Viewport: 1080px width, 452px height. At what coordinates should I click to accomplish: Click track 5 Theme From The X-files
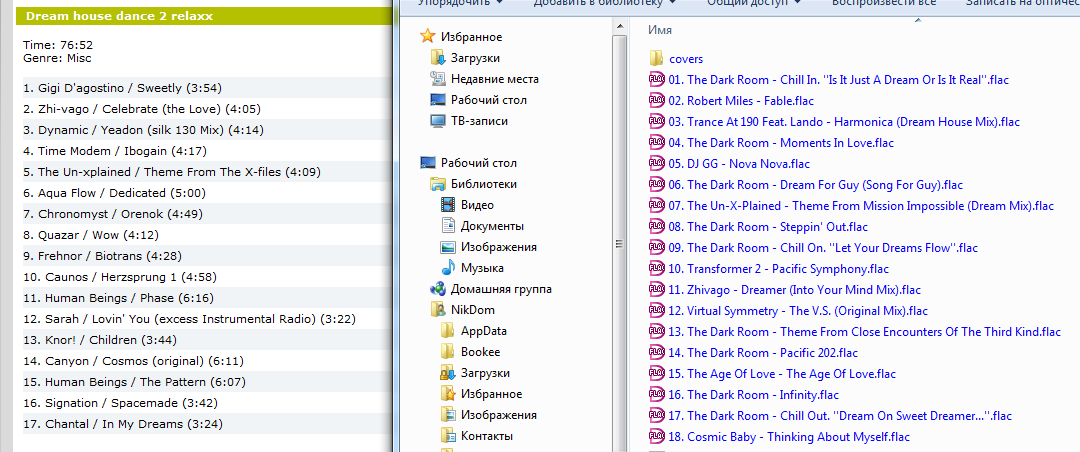coord(172,172)
